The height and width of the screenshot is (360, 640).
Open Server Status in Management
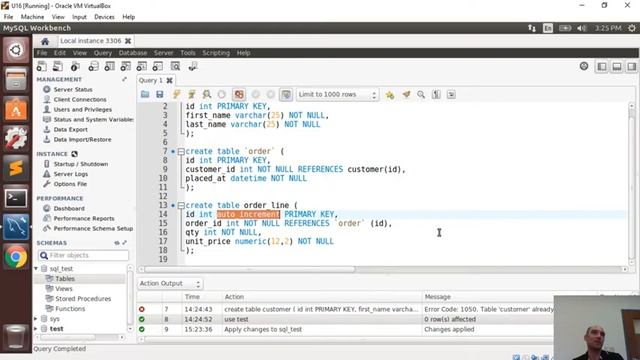(73, 89)
